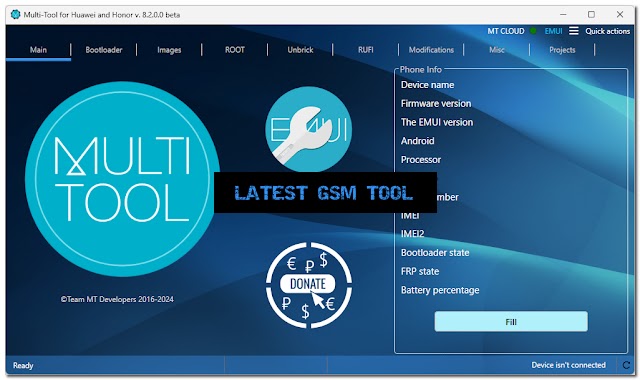640x380 pixels.
Task: Click the Fill button
Action: 511,322
